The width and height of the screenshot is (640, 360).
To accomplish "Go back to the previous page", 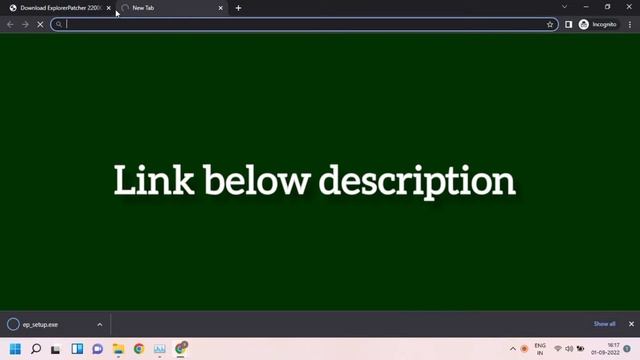I will [x=10, y=24].
